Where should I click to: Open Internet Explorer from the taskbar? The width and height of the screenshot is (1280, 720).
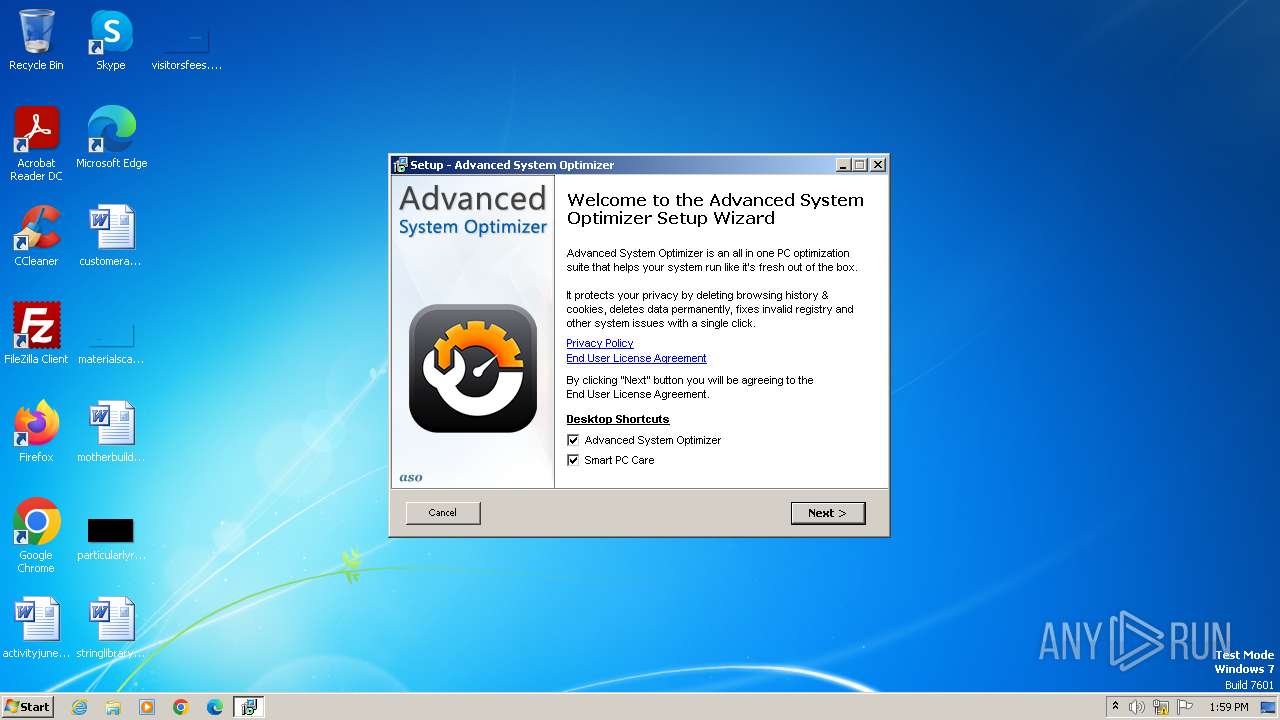click(79, 707)
